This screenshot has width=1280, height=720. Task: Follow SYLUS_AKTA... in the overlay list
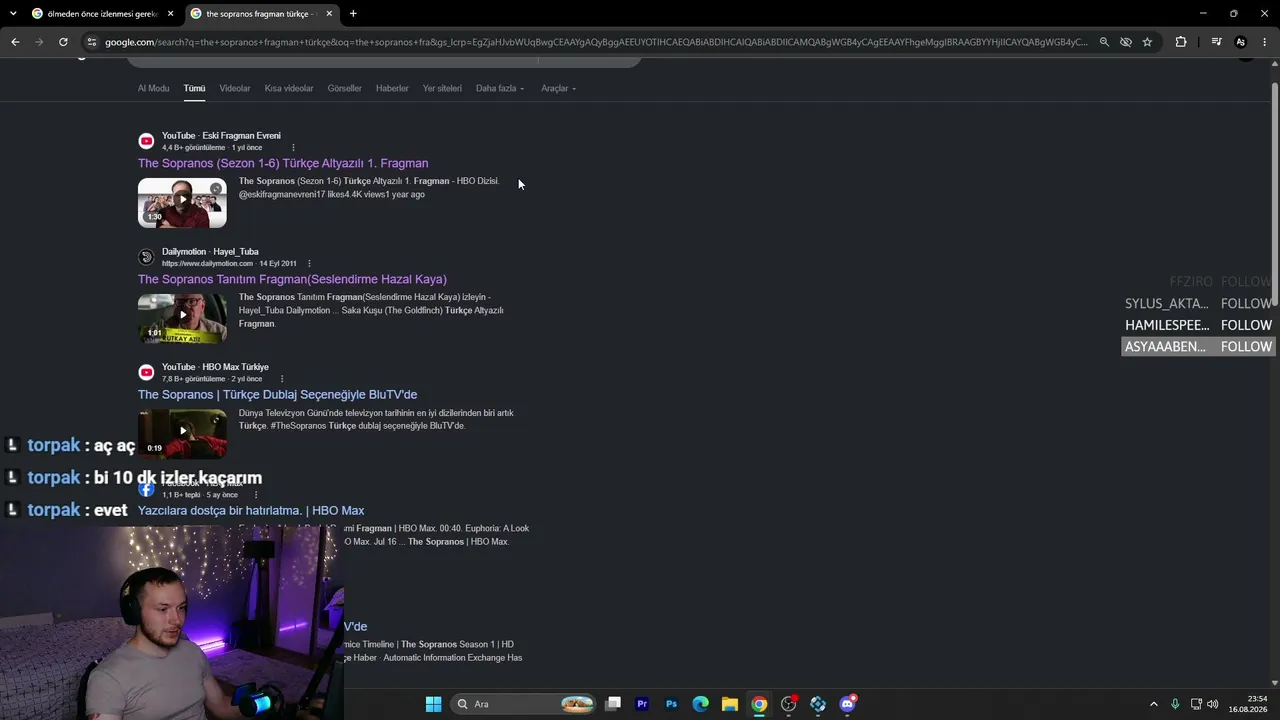pos(1246,303)
